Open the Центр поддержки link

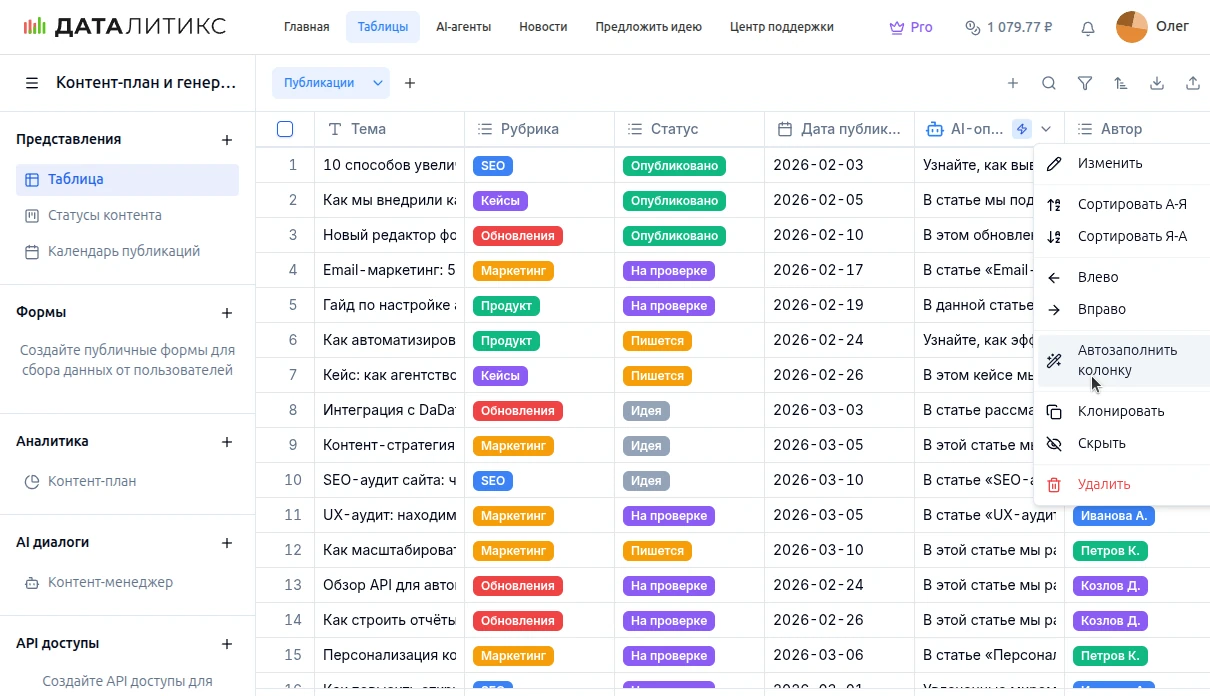[x=781, y=27]
